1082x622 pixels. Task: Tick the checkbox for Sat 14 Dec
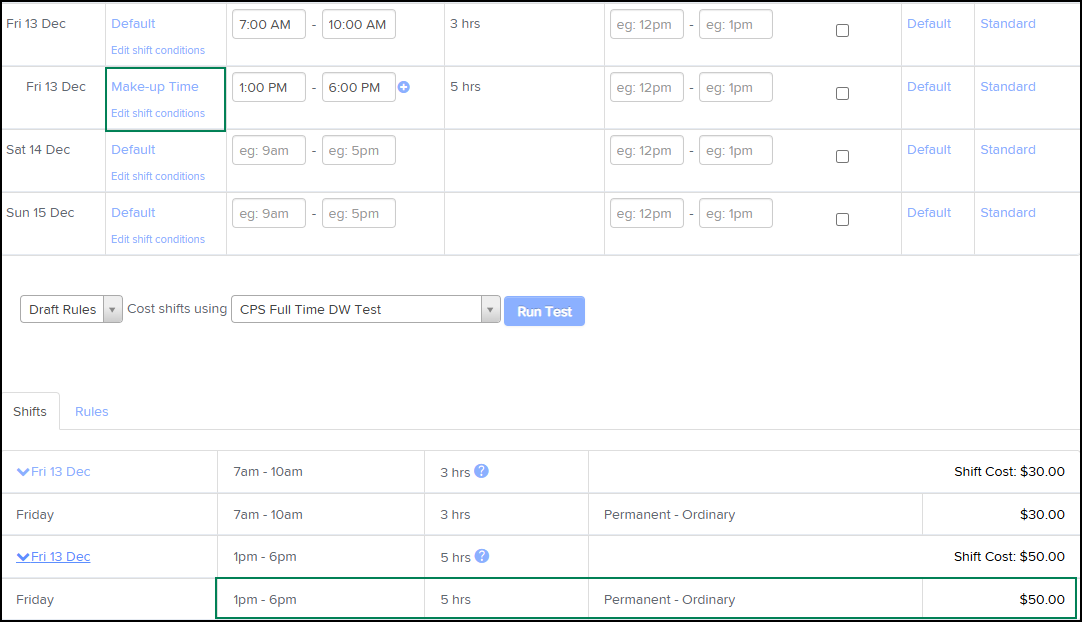tap(842, 156)
